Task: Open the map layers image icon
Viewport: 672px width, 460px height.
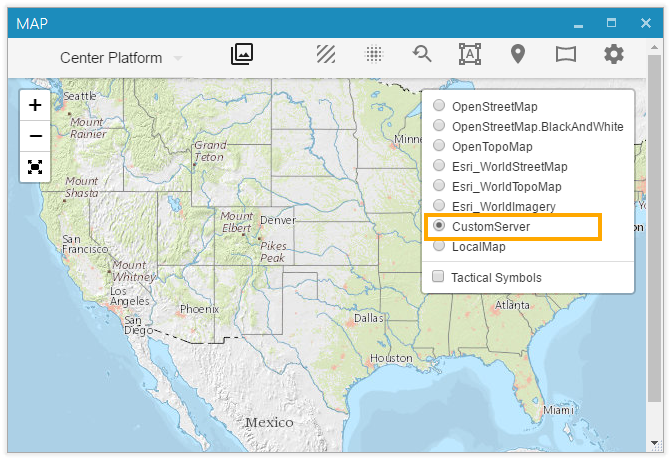Action: tap(242, 54)
